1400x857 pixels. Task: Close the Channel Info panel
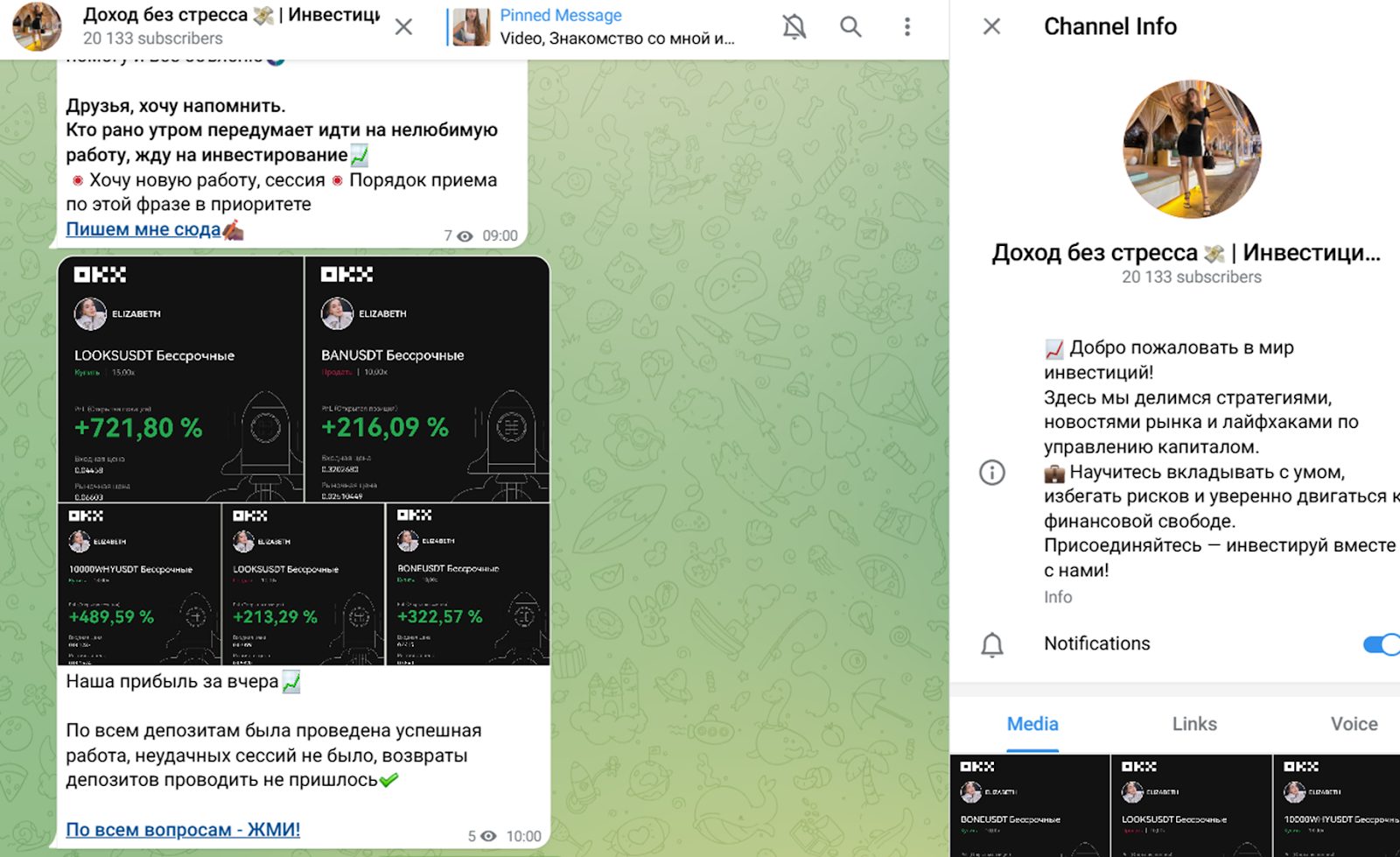click(x=991, y=26)
